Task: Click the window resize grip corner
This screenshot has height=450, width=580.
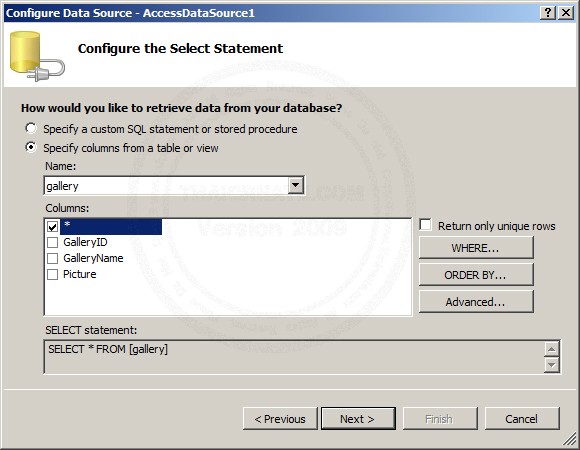Action: pos(569,440)
